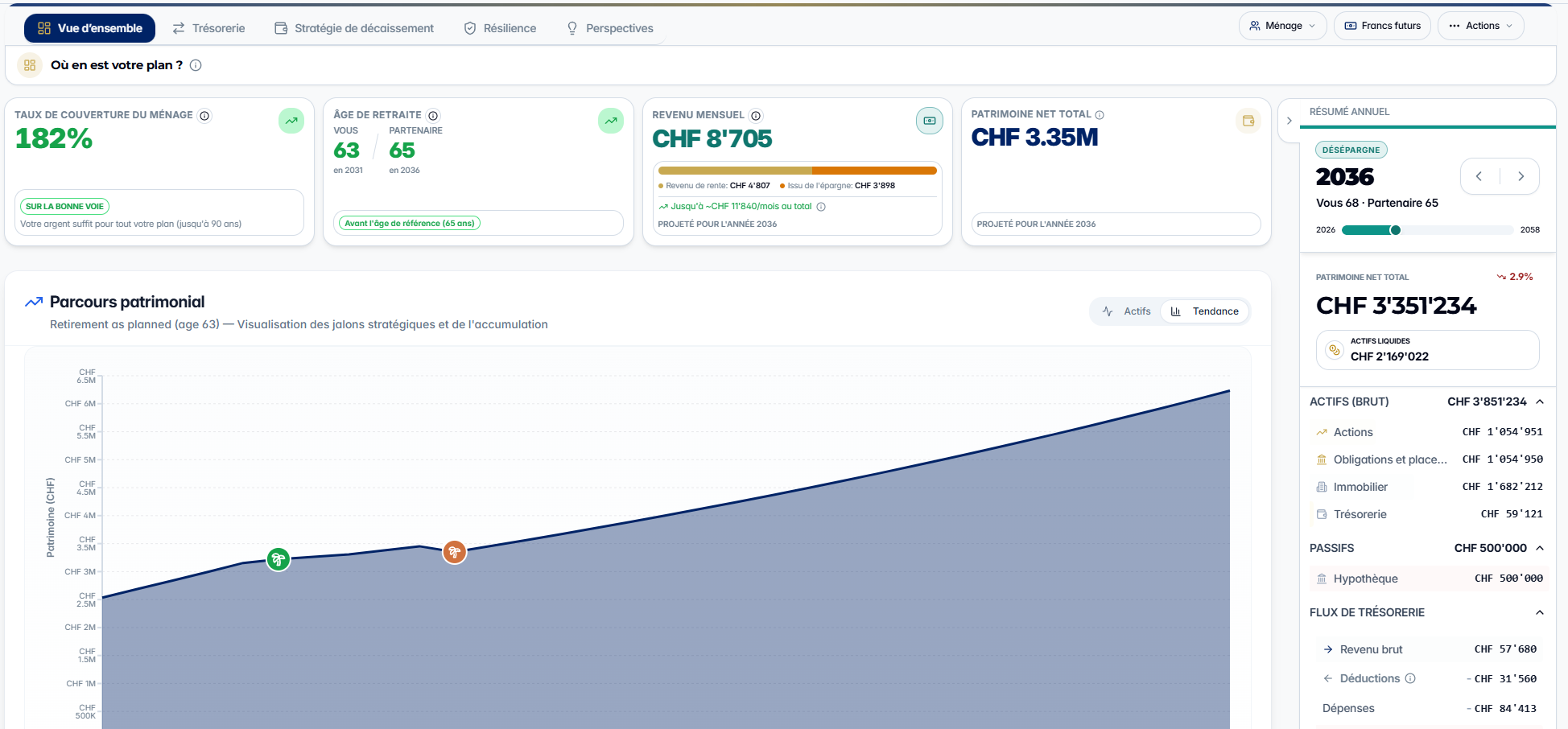The image size is (1568, 729).
Task: Go to the Résilience tab
Action: click(500, 28)
